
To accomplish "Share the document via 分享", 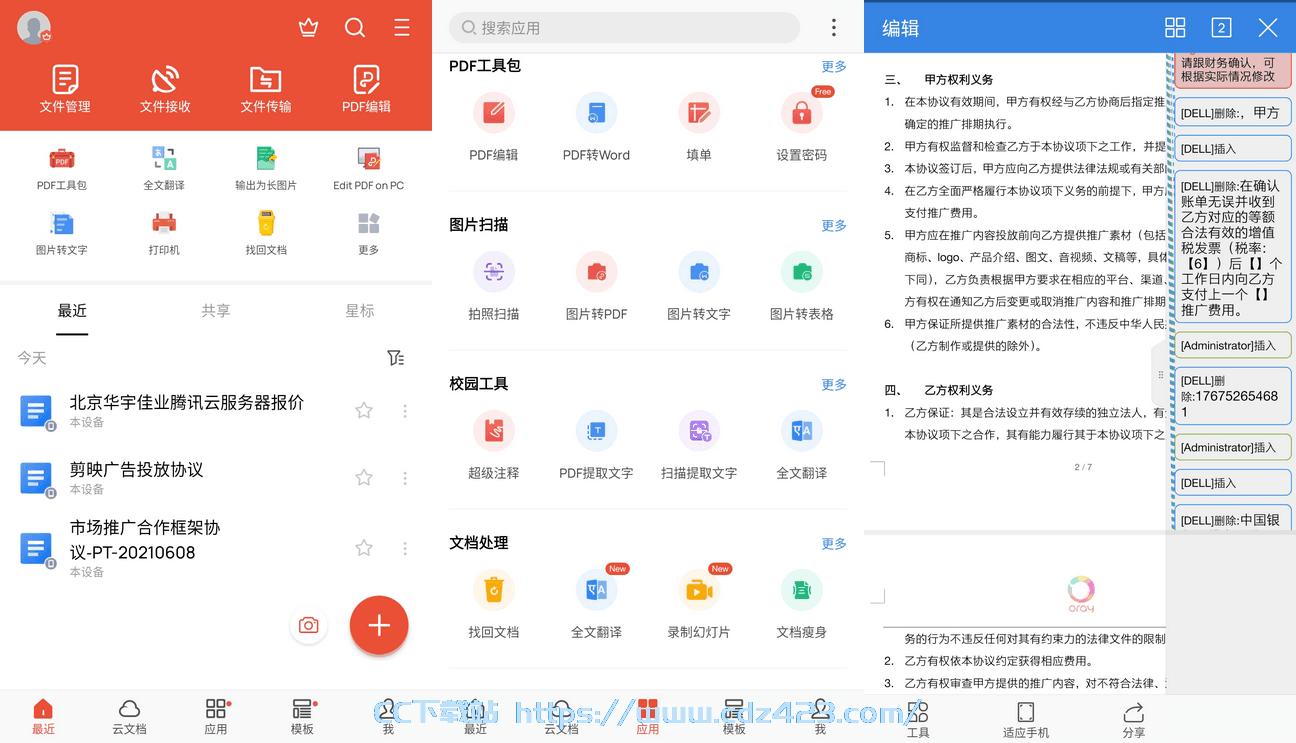I will (x=1134, y=719).
